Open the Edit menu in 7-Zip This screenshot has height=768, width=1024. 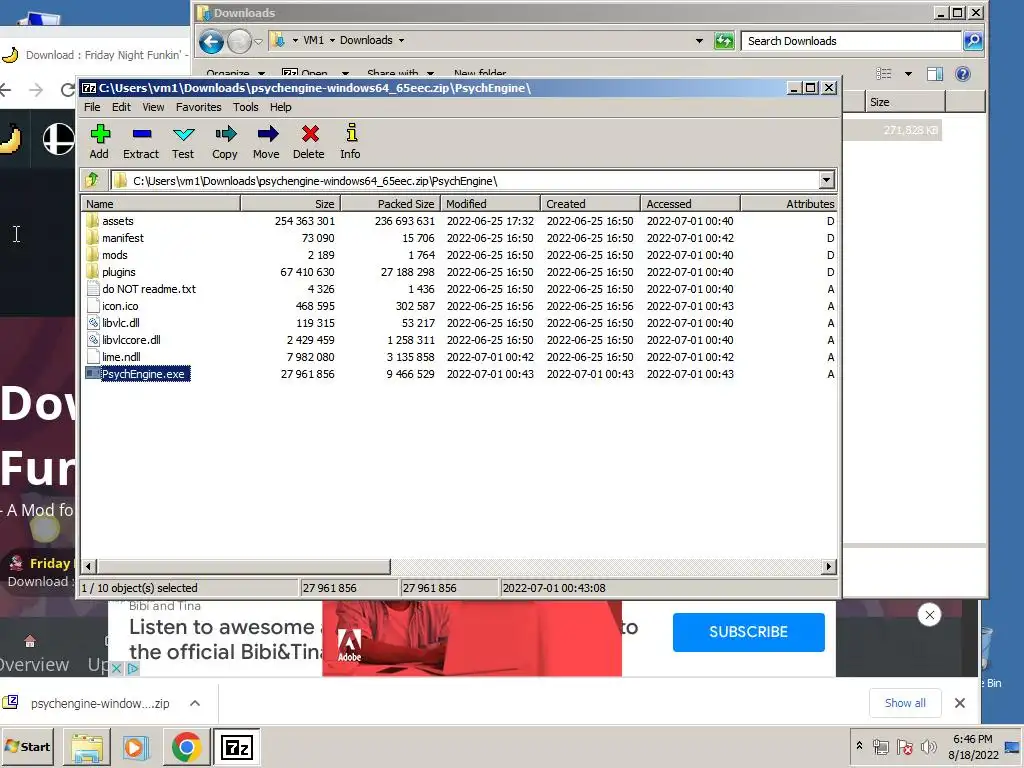pos(121,107)
